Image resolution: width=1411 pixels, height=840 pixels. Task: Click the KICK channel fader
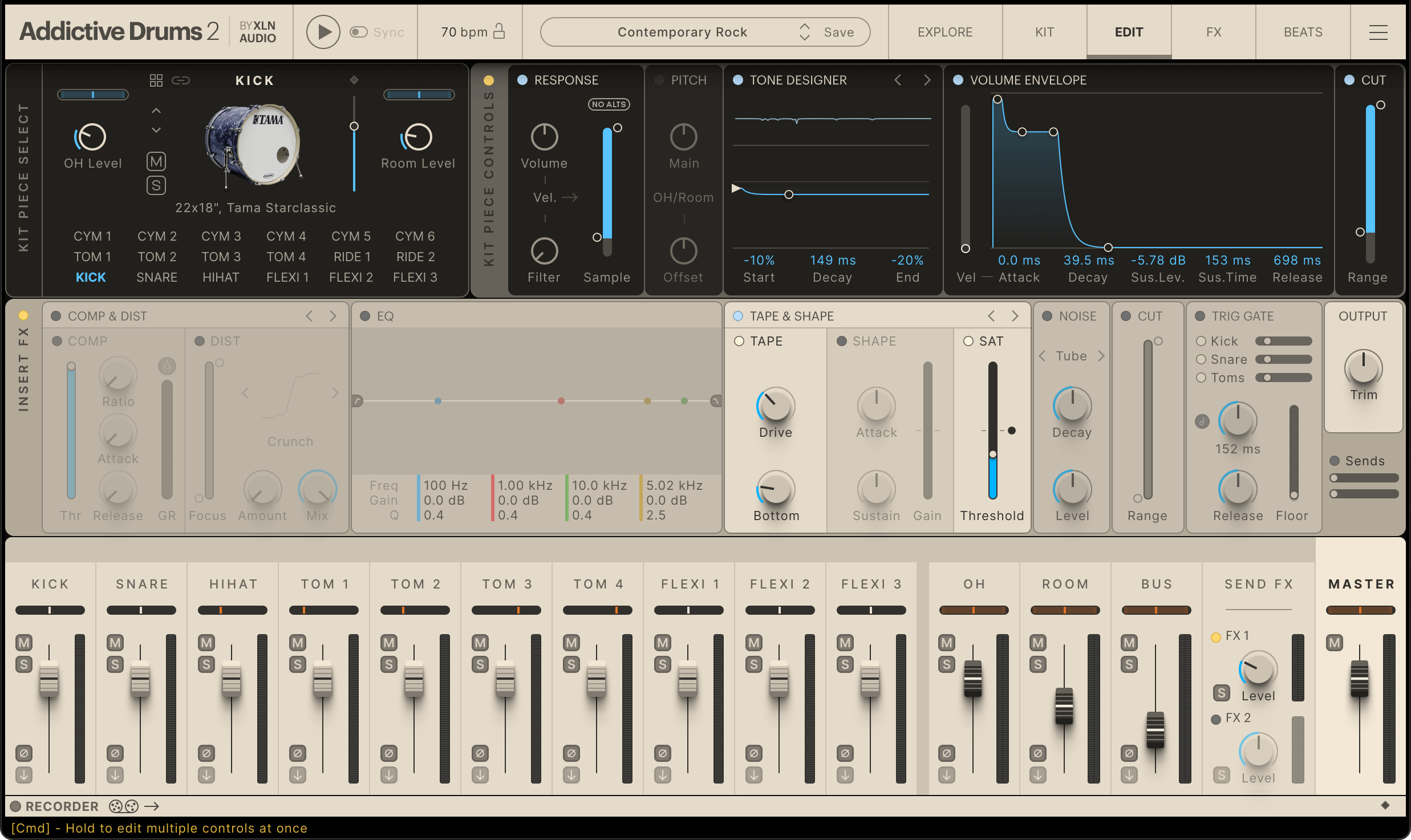tap(49, 679)
